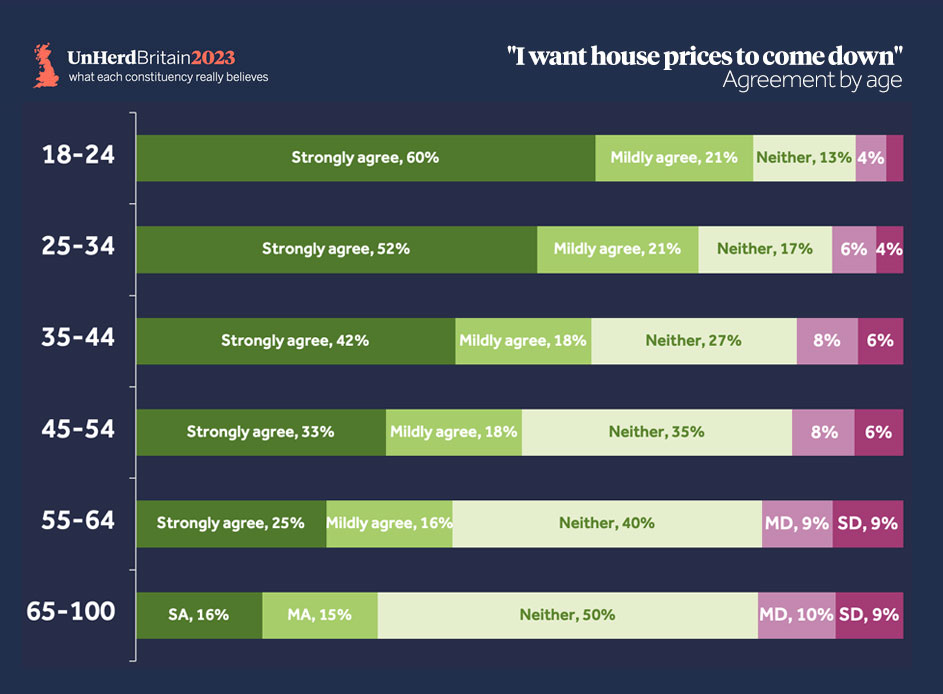Click the "Agreement by age" subtitle
This screenshot has width=943, height=694.
(812, 81)
